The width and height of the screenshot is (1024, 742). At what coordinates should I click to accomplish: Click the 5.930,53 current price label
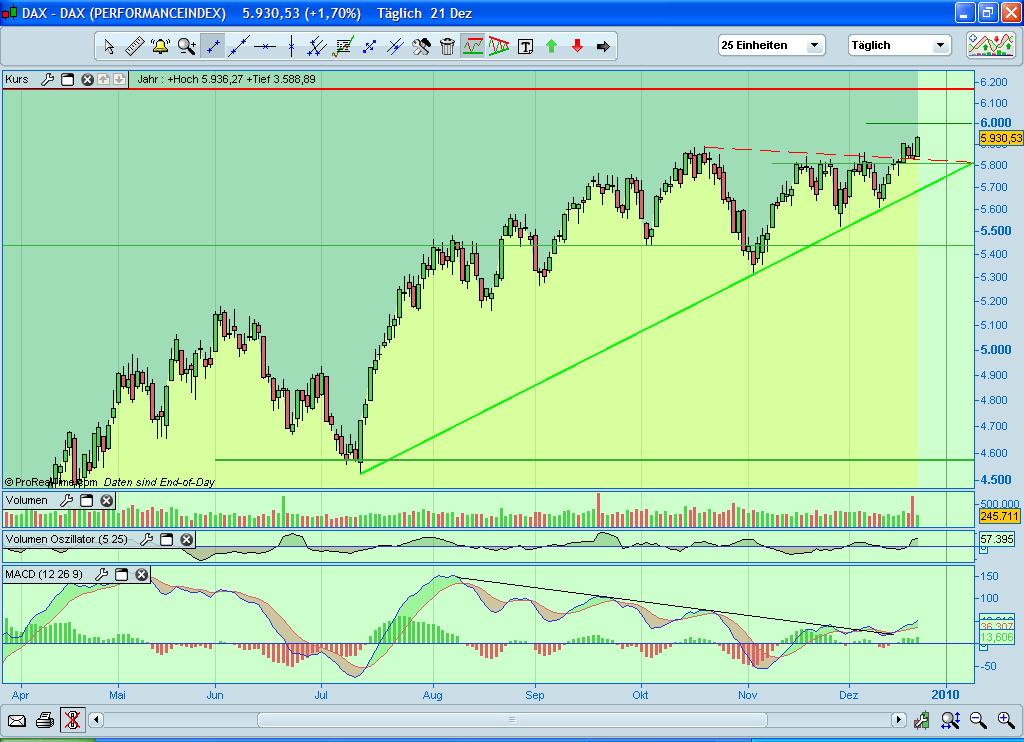click(x=1000, y=138)
